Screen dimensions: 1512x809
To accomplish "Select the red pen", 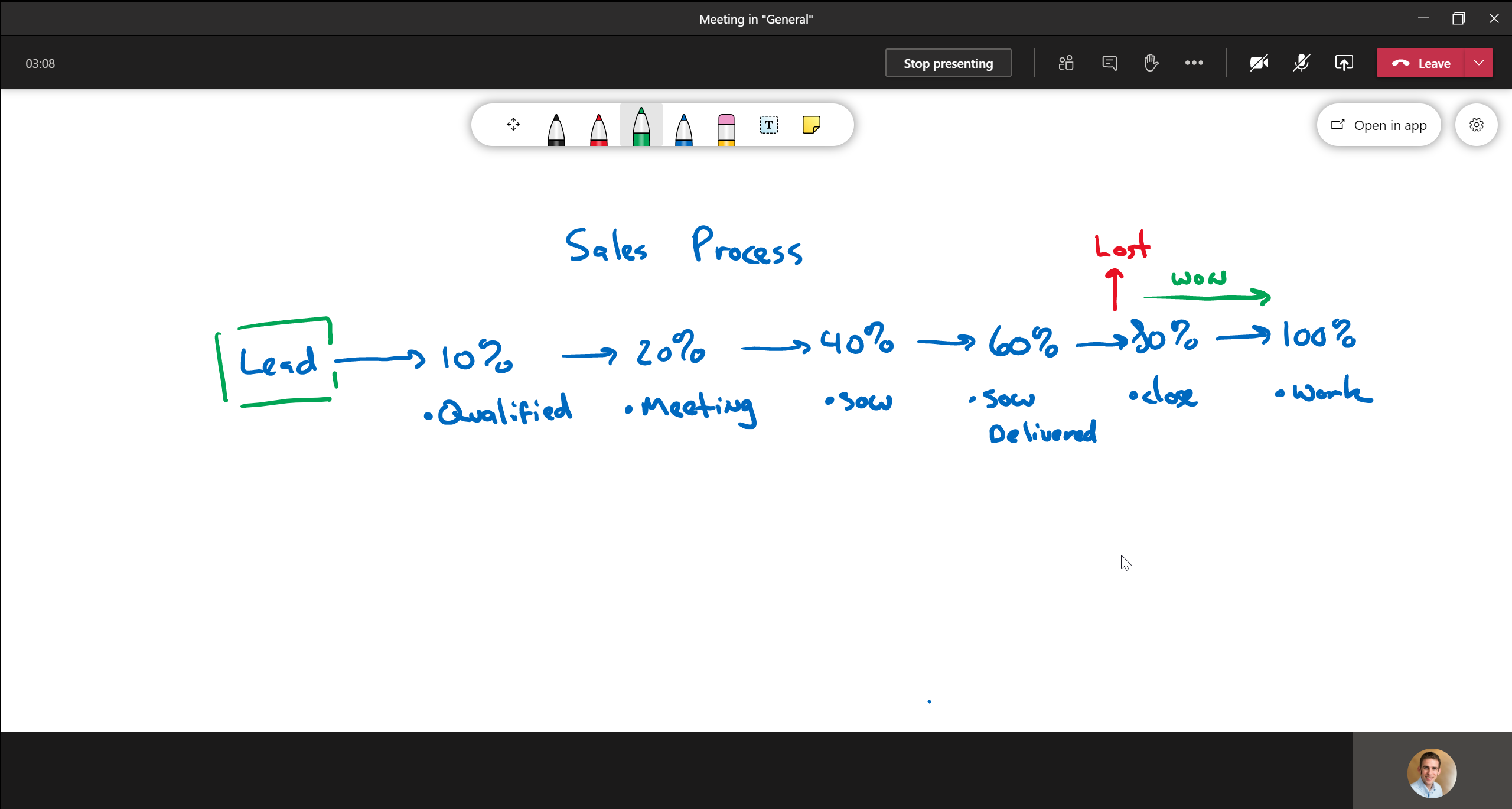I will (598, 127).
